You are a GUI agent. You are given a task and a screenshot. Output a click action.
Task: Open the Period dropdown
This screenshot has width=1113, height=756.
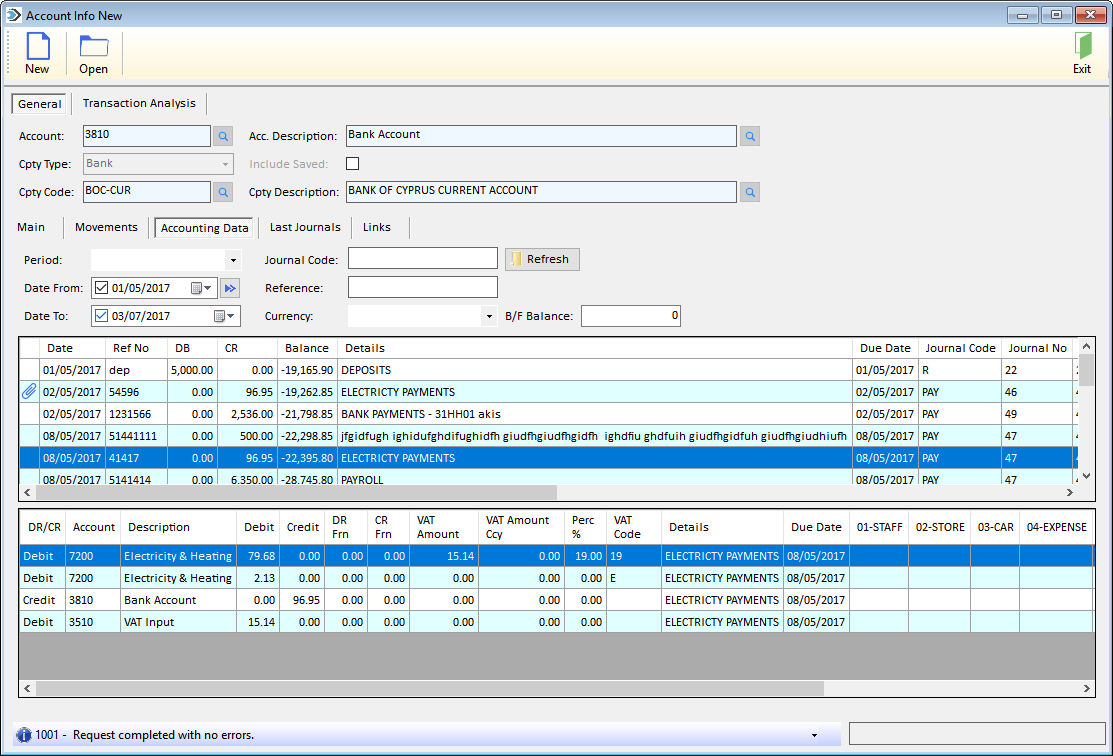[234, 258]
